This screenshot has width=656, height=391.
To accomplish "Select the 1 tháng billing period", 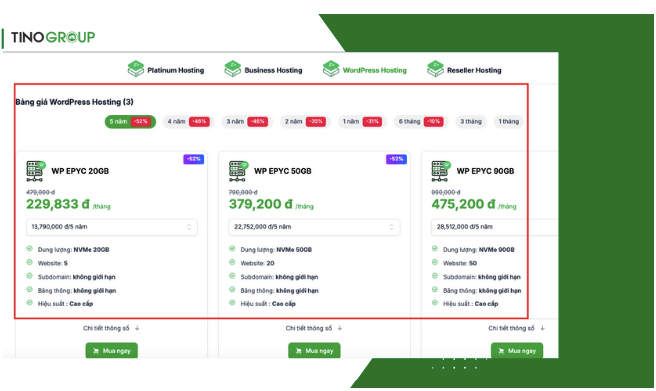I will pyautogui.click(x=509, y=122).
